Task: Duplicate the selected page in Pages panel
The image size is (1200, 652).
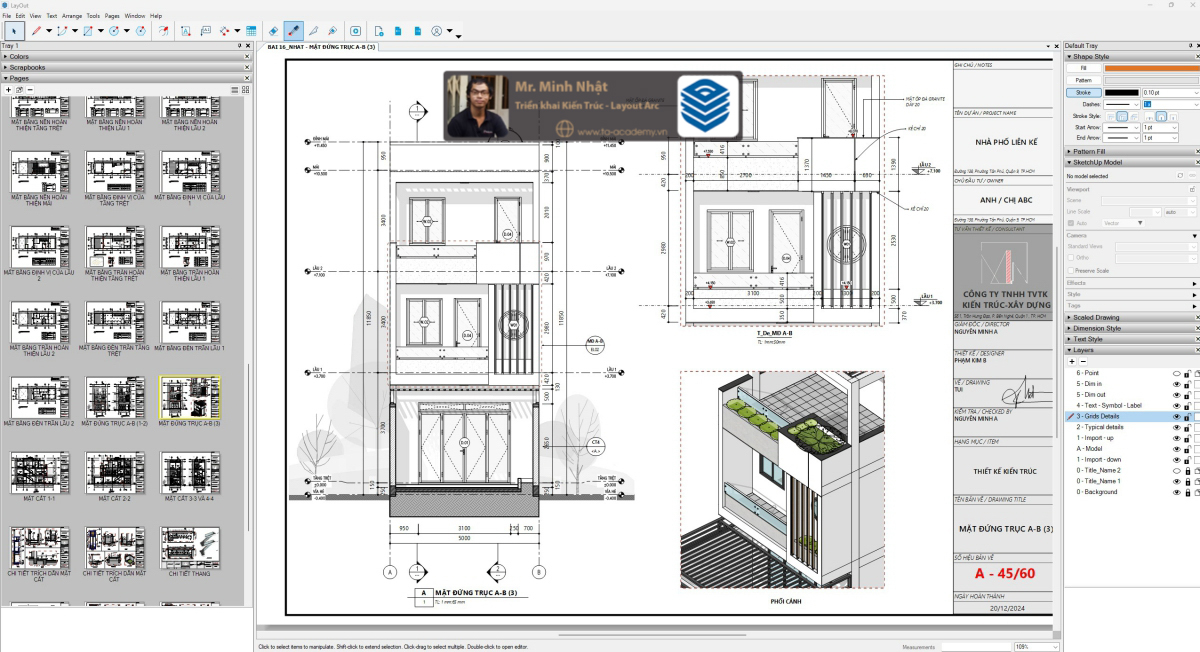Action: tap(19, 90)
